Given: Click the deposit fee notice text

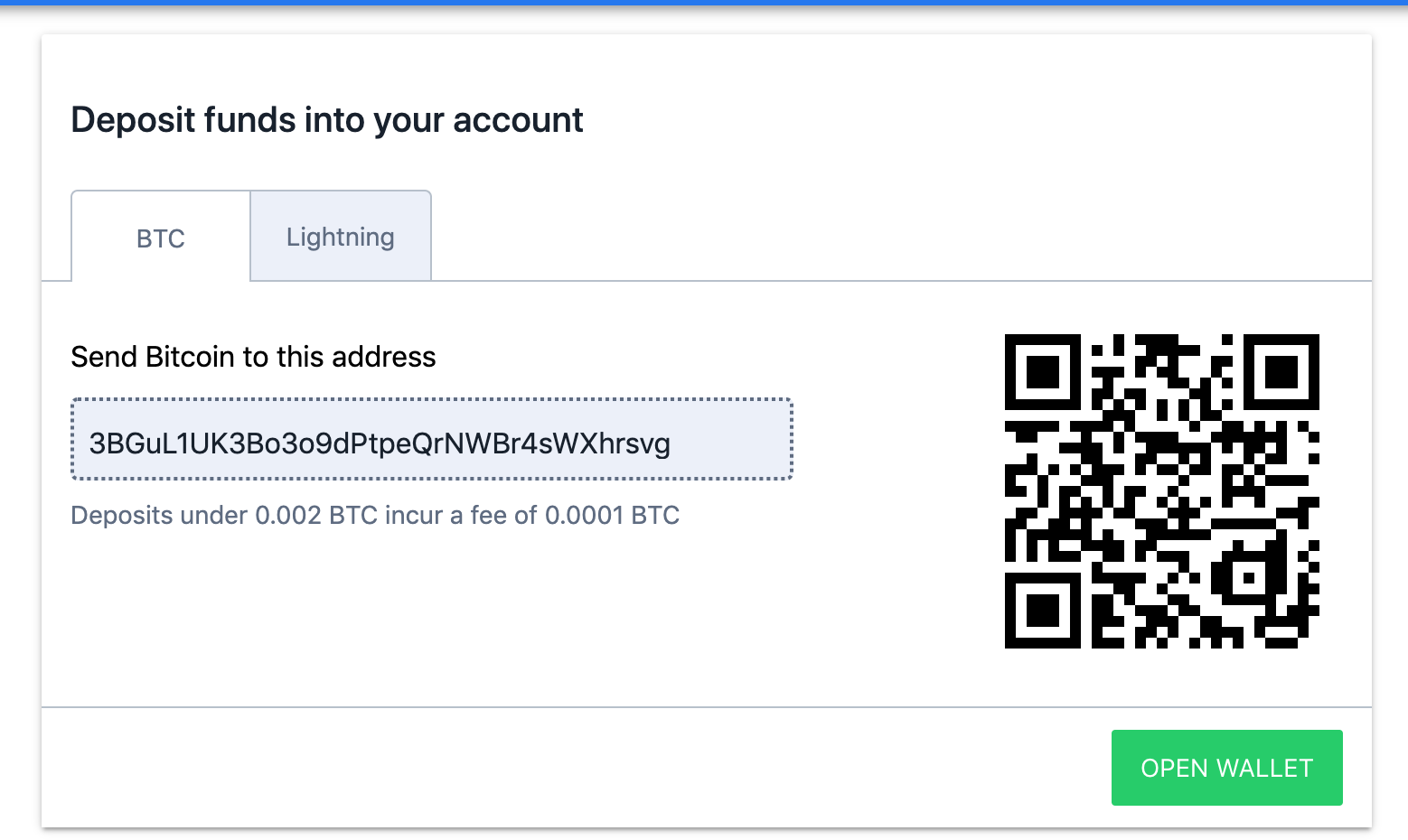Looking at the screenshot, I should (x=375, y=515).
